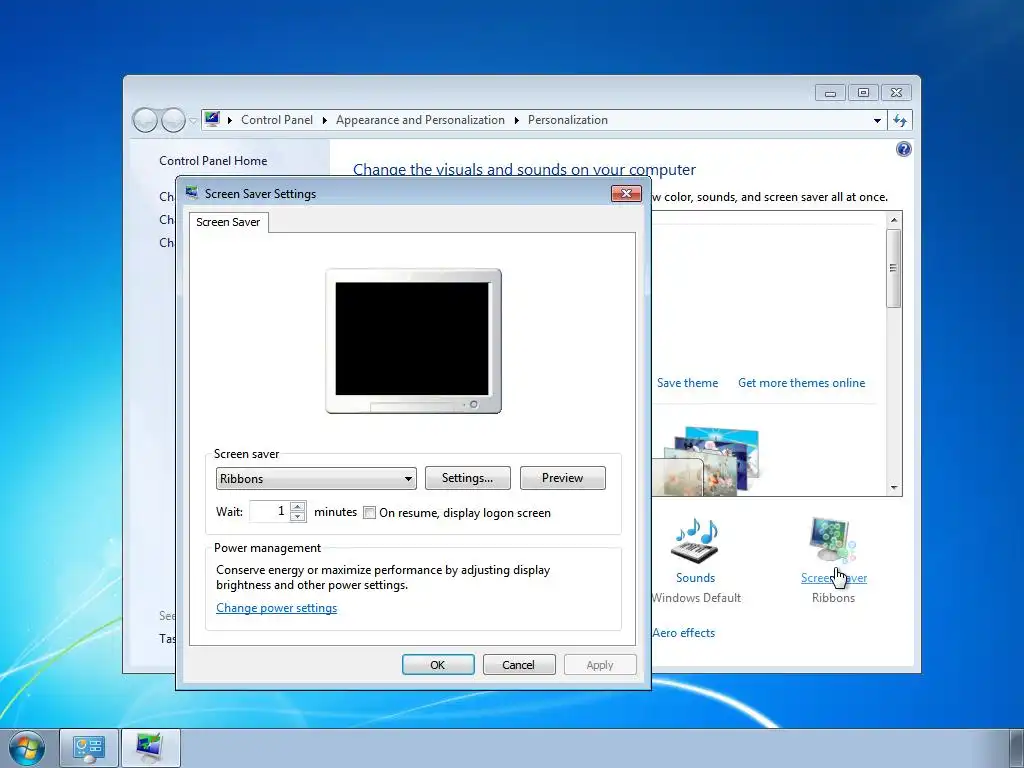Viewport: 1024px width, 768px height.
Task: Click the address bar computer icon
Action: tap(212, 119)
